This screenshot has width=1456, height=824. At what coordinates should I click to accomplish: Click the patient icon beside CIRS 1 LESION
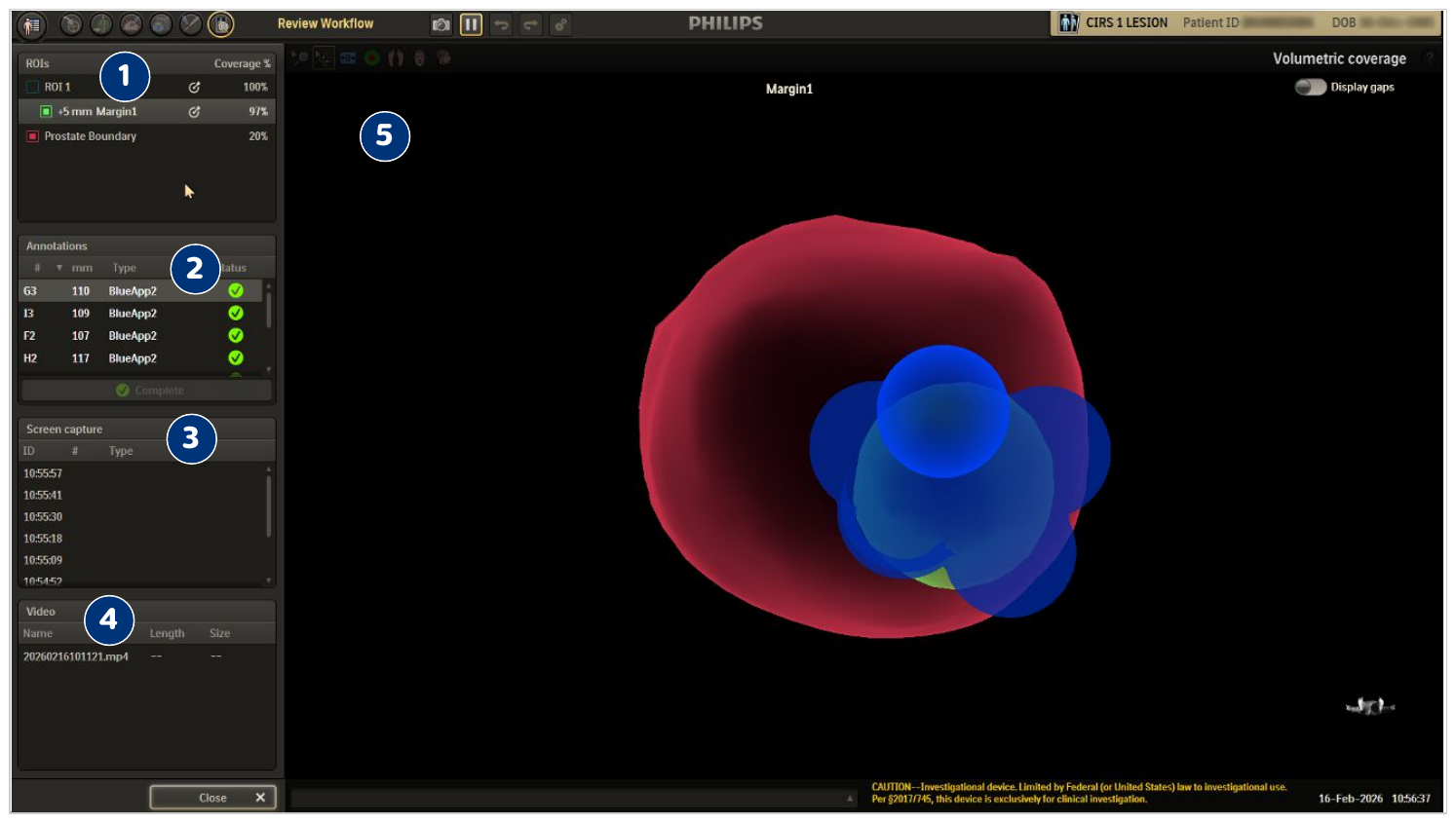[x=1069, y=22]
